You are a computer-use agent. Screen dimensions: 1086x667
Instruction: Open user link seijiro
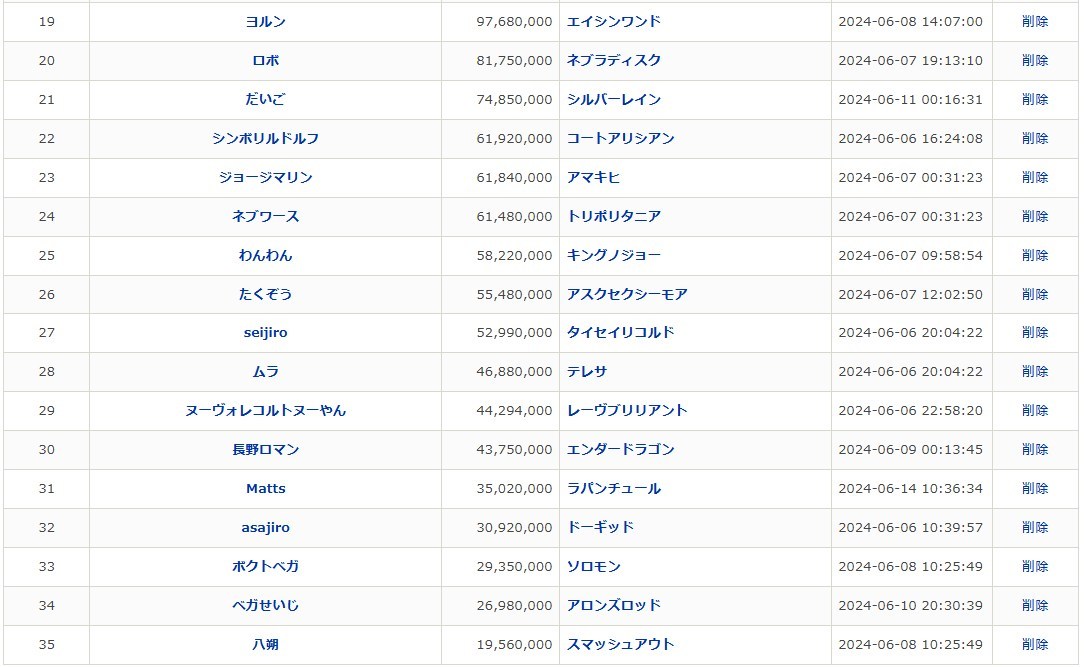[265, 332]
